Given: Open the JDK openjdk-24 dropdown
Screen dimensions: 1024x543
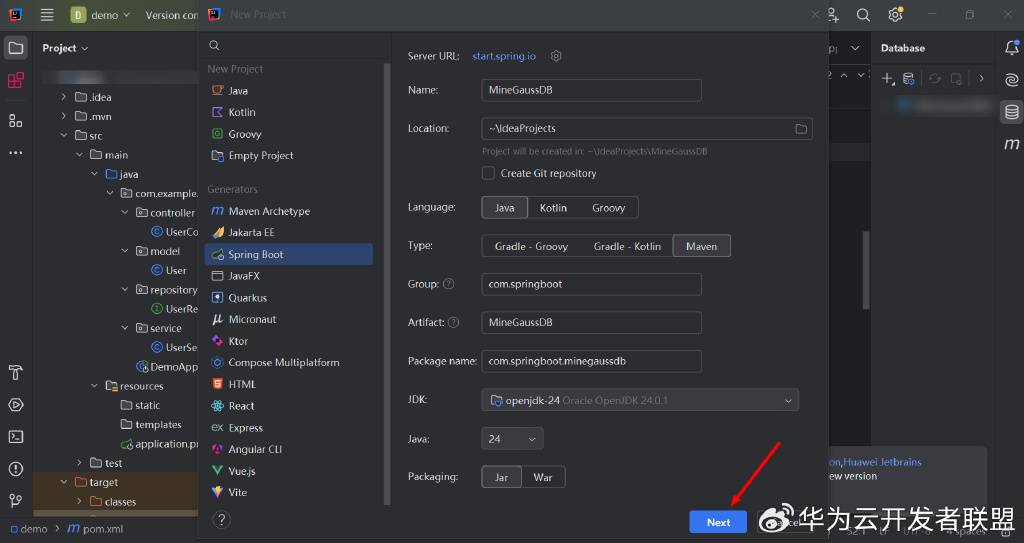Looking at the screenshot, I should tap(640, 401).
